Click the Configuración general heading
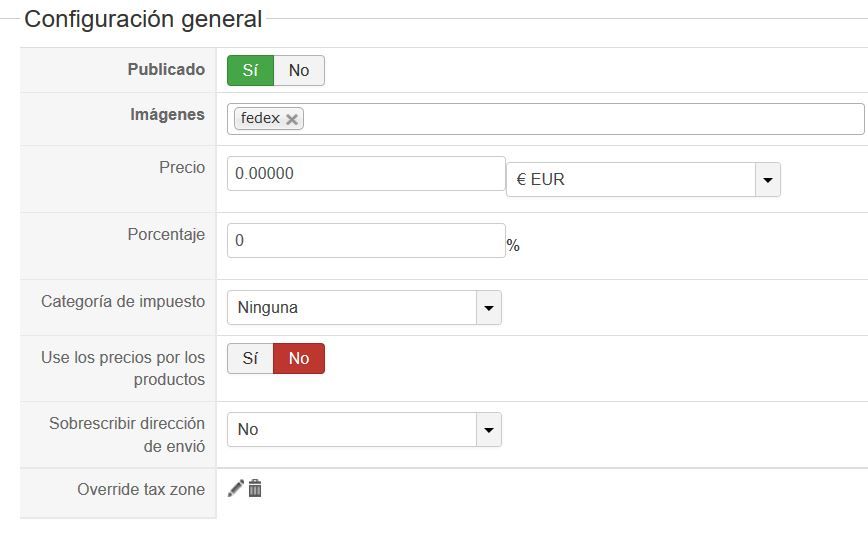Image resolution: width=868 pixels, height=549 pixels. (x=143, y=19)
